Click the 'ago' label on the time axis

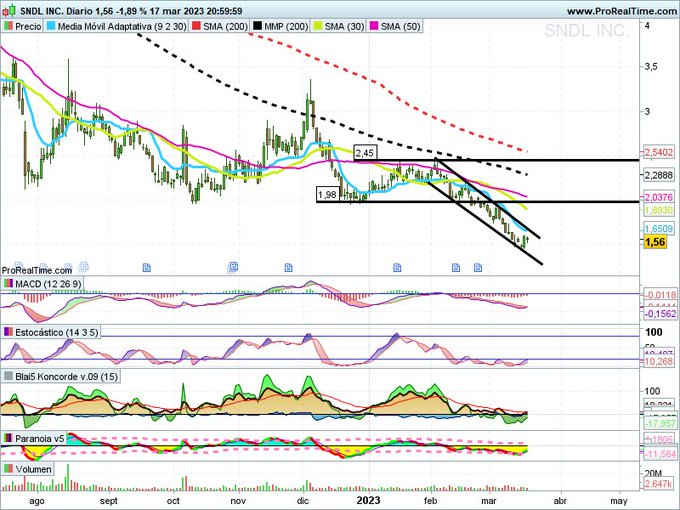[x=36, y=501]
